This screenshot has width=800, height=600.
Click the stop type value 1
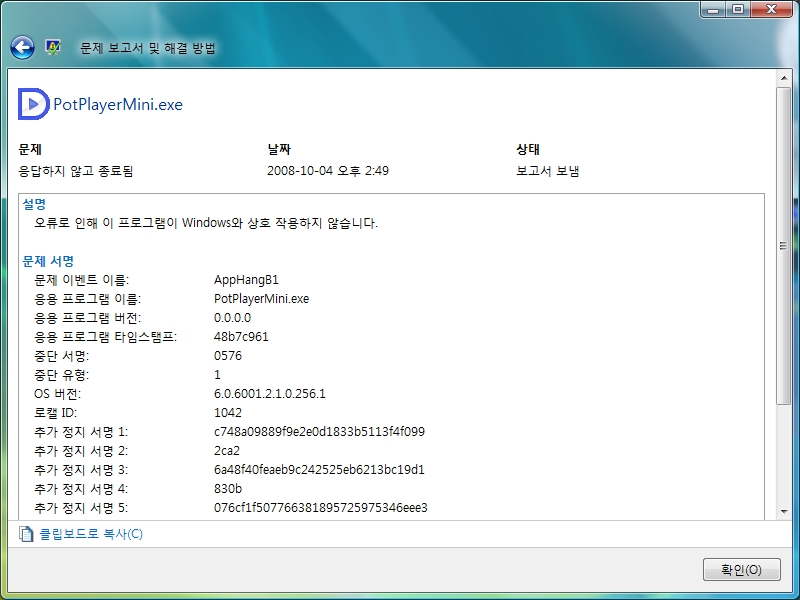coord(217,374)
